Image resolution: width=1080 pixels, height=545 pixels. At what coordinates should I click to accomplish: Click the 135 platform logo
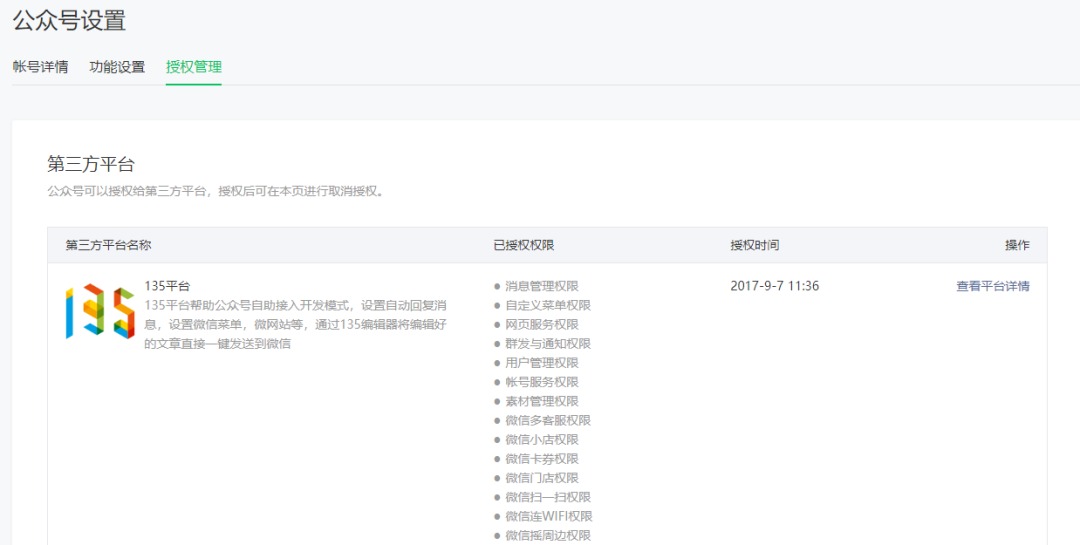click(100, 311)
